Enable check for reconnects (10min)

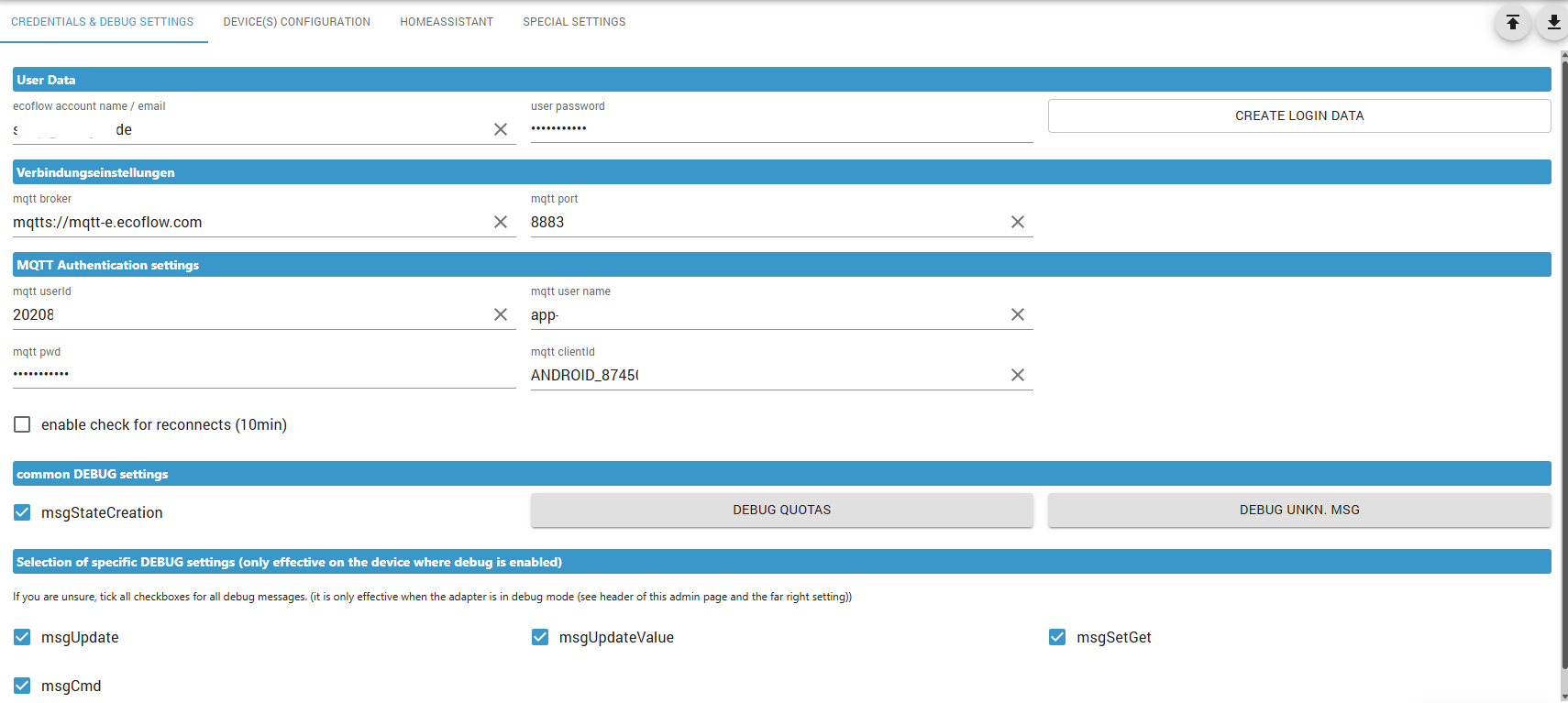tap(22, 424)
